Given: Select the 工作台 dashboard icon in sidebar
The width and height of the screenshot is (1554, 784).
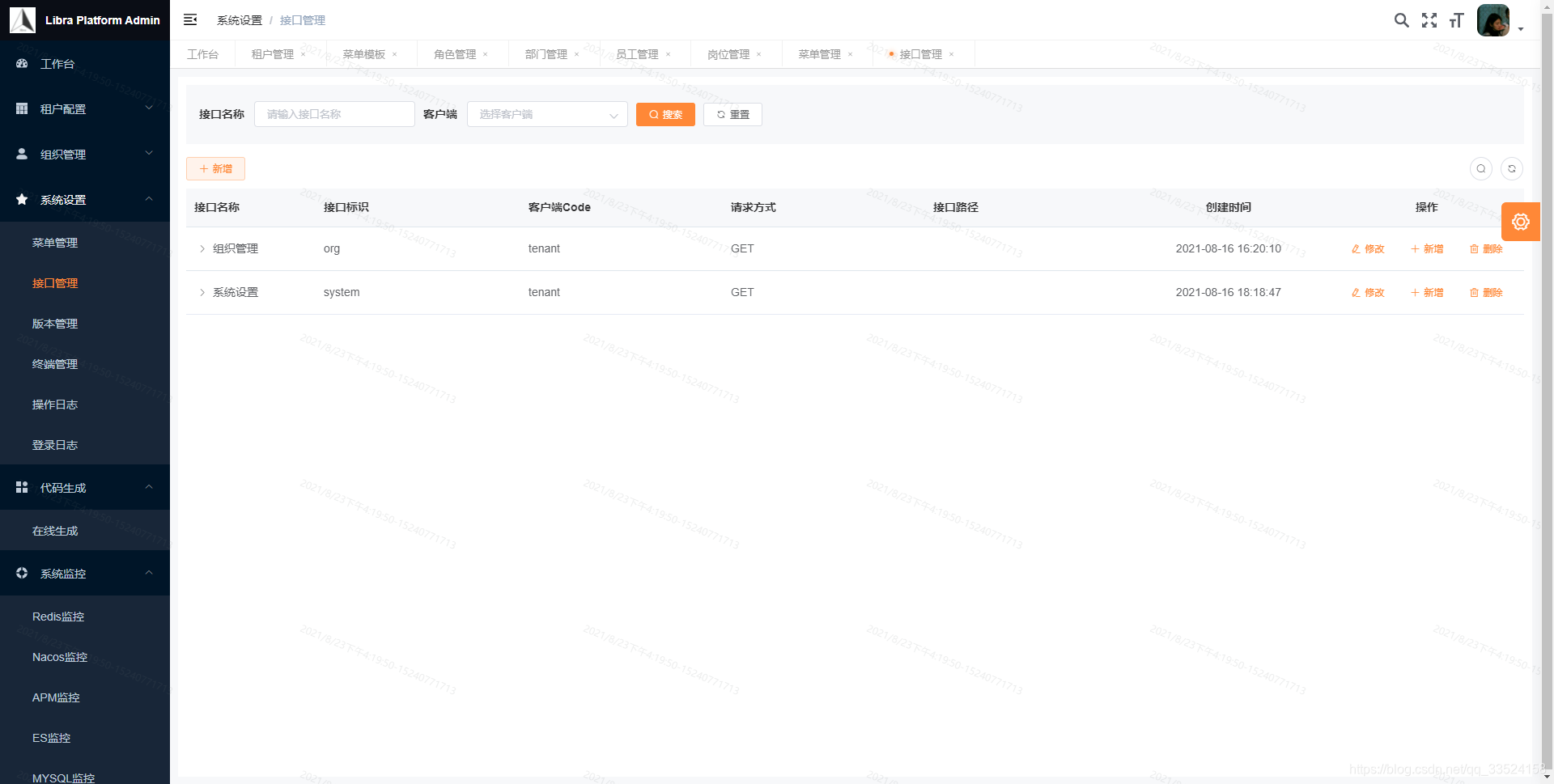Looking at the screenshot, I should tap(21, 63).
